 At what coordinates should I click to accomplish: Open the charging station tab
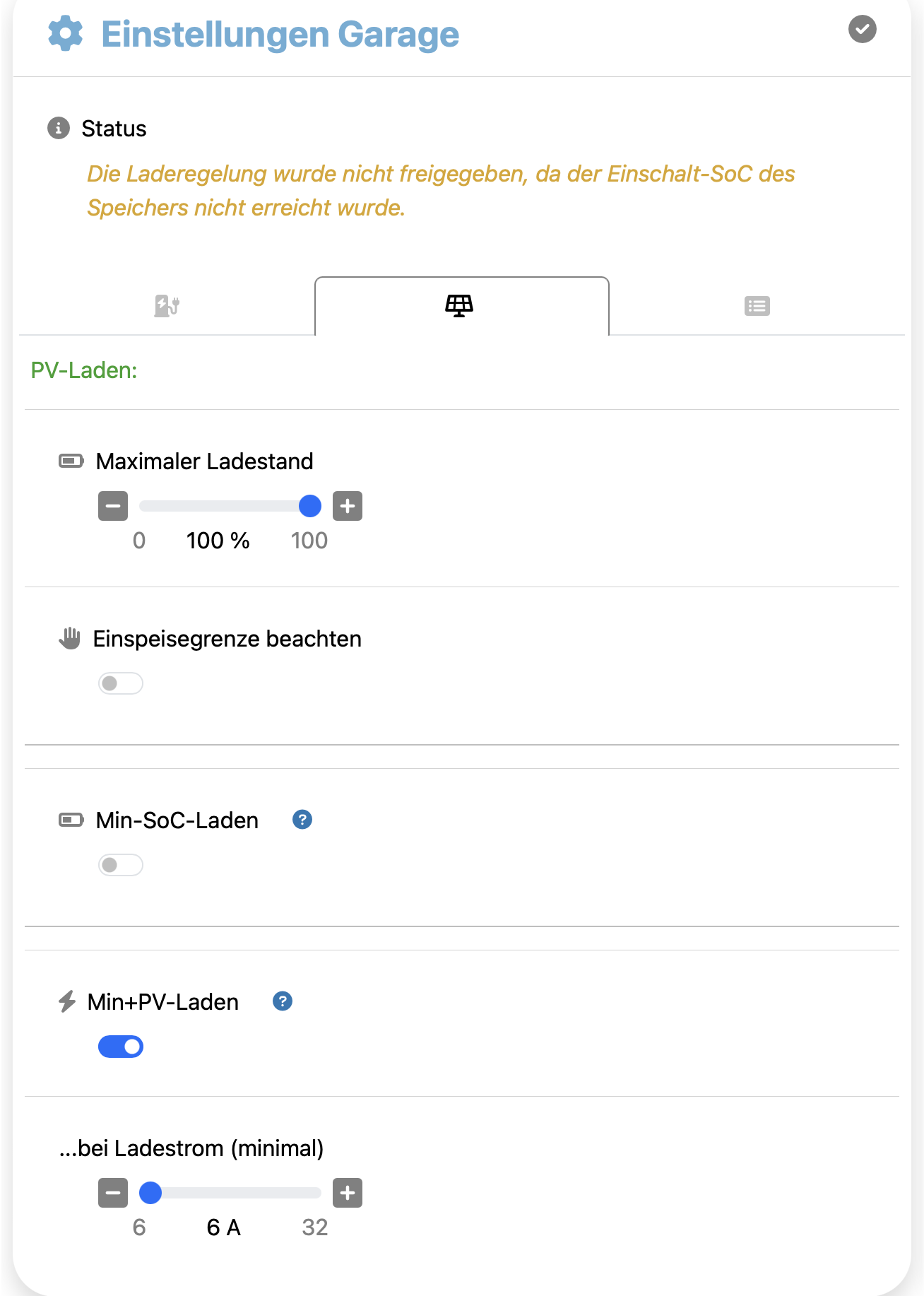click(x=167, y=306)
